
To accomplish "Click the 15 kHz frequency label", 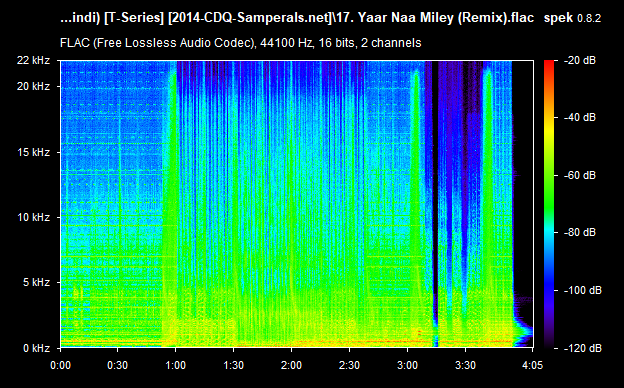I will click(33, 152).
